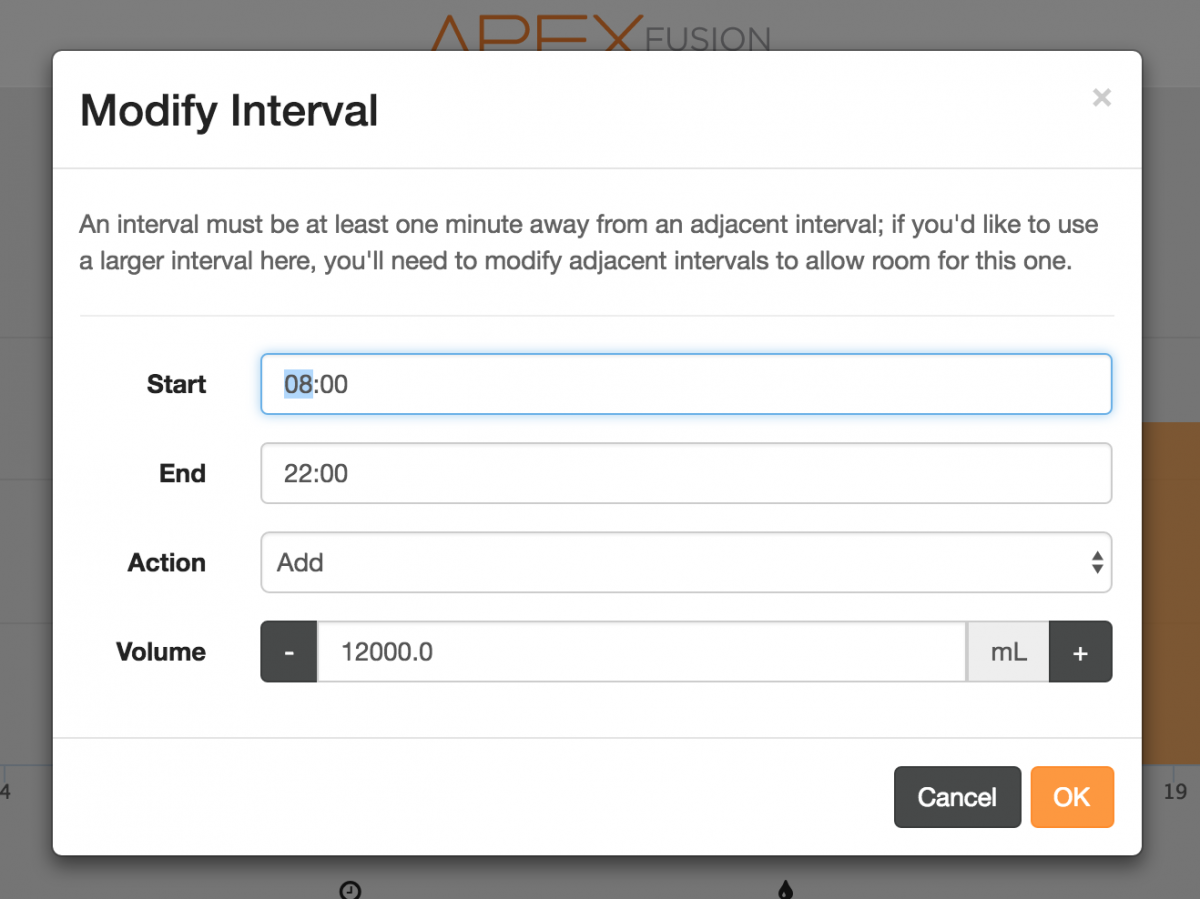
Task: Click the up-down arrows of Action select
Action: tap(1097, 562)
